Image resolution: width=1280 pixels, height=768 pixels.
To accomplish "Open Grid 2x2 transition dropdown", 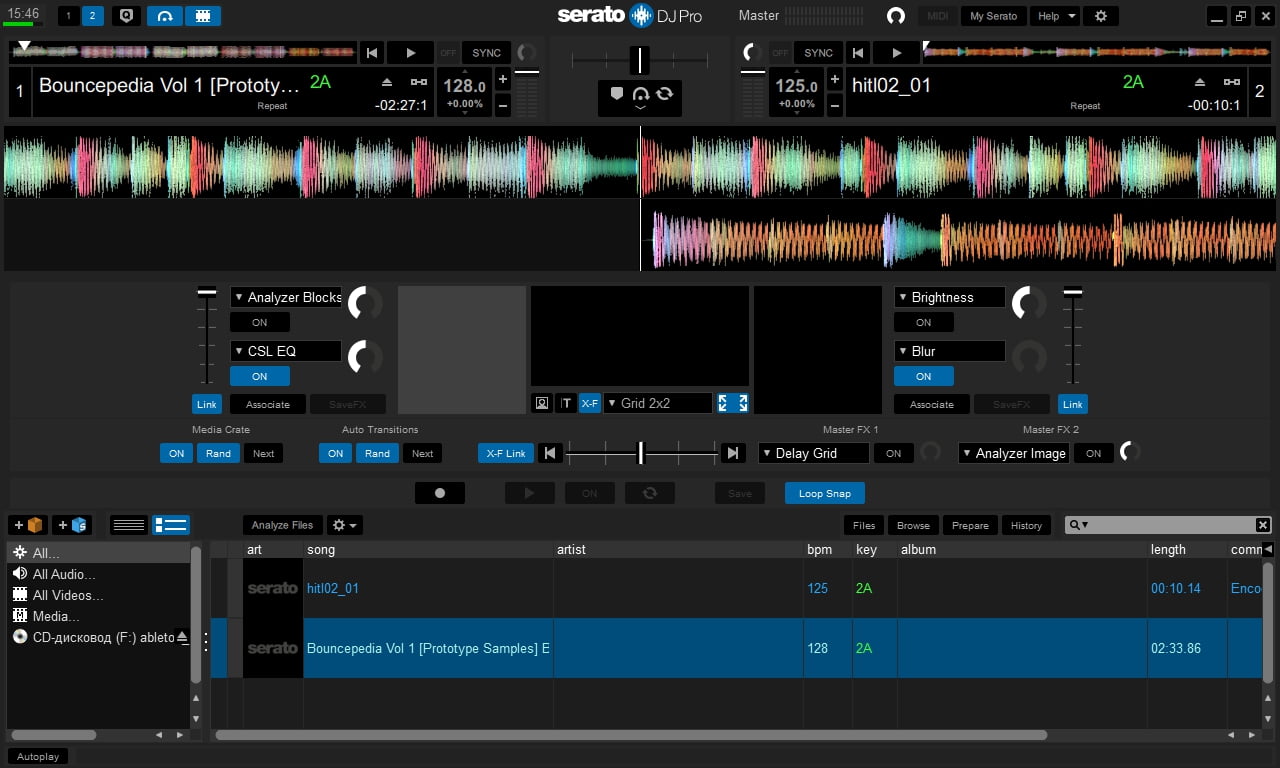I will pyautogui.click(x=658, y=403).
